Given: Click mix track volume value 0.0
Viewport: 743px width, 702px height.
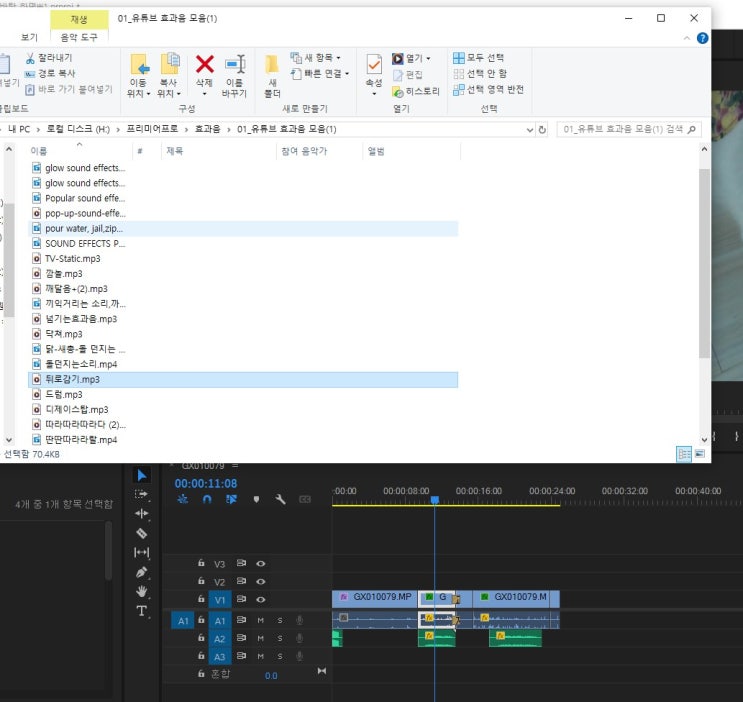Looking at the screenshot, I should pos(271,675).
